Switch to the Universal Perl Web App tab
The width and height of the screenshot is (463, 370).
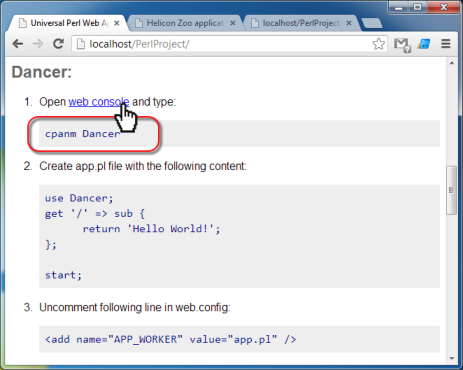pos(68,23)
